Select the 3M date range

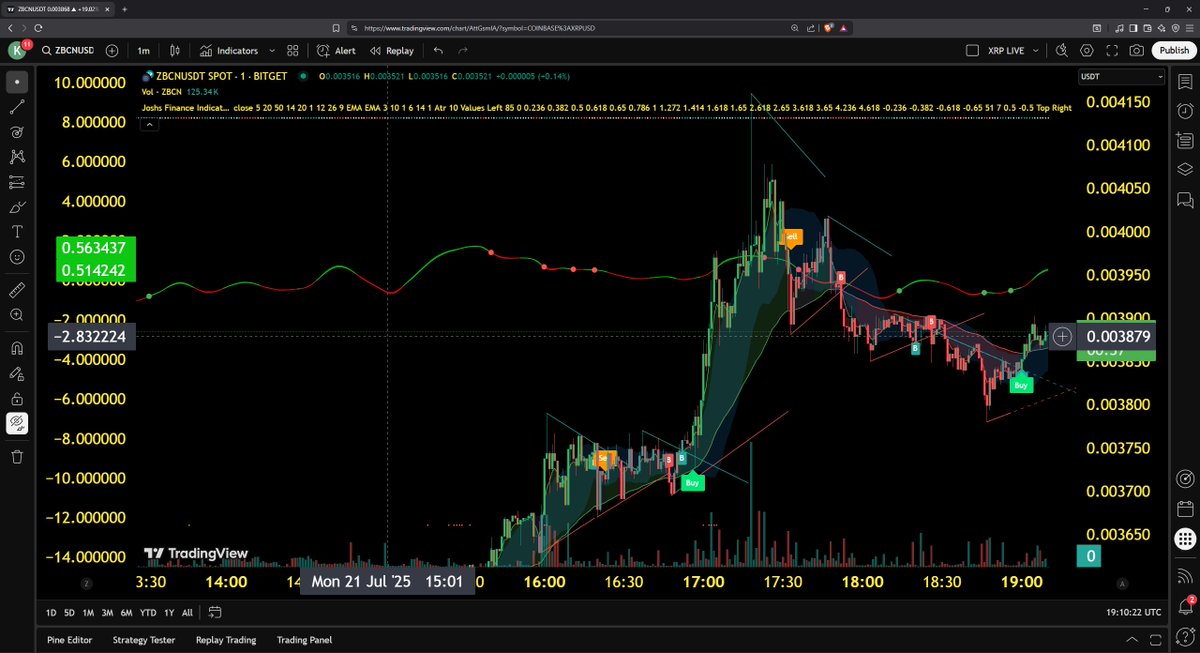[x=107, y=612]
